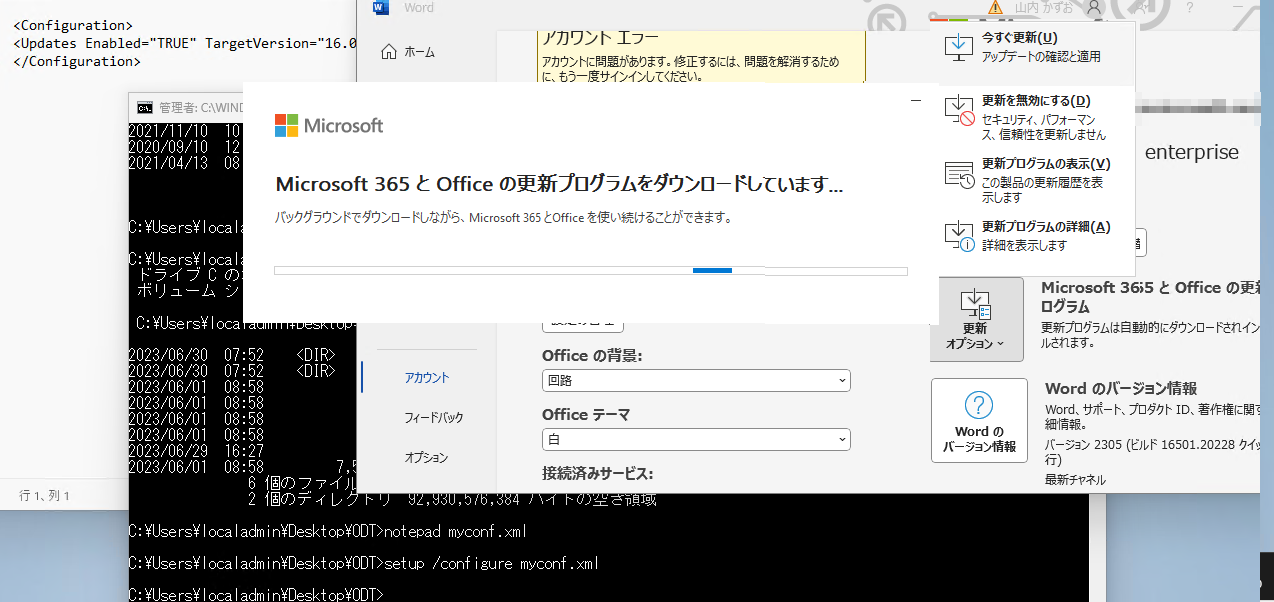Click the バックグラウンドでダウンロード description text
The width and height of the screenshot is (1274, 602).
coord(503,217)
